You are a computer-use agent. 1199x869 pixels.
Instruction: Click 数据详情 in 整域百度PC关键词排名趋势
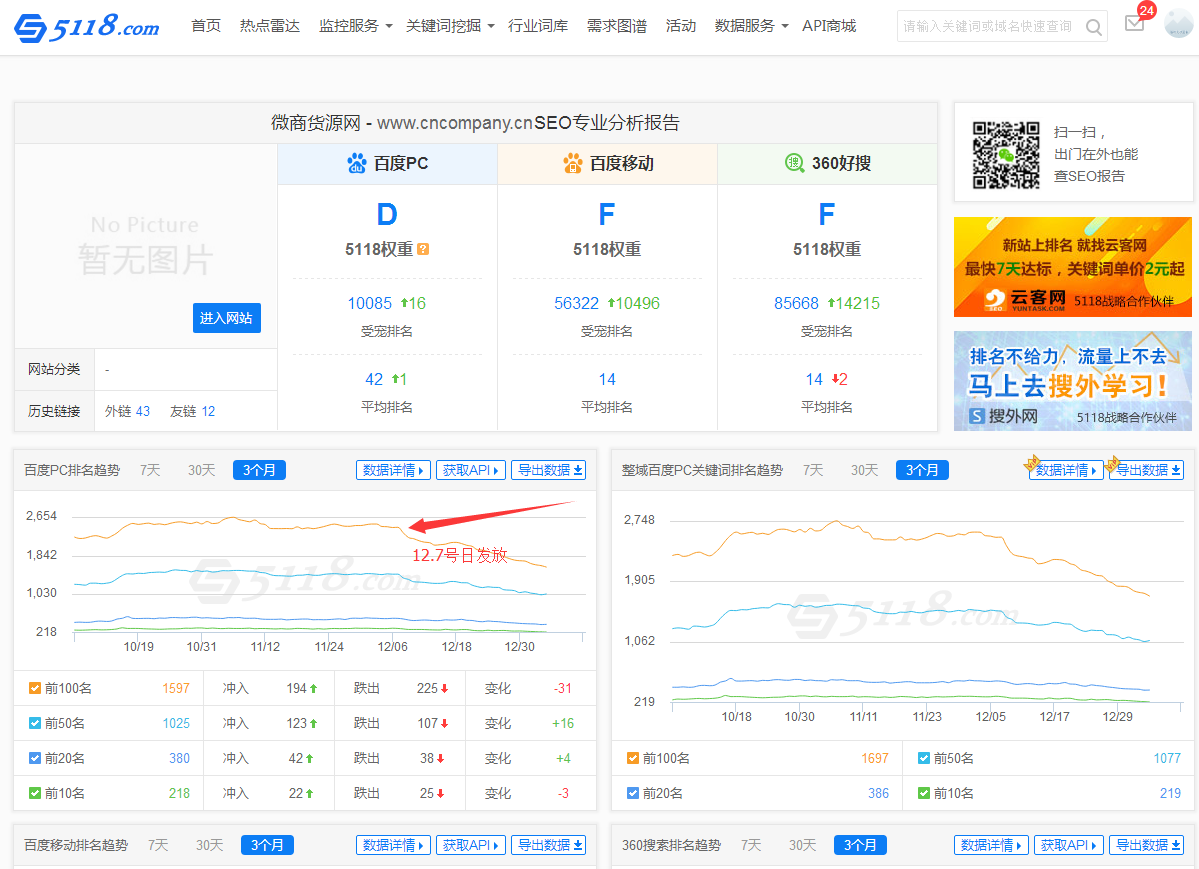1066,470
